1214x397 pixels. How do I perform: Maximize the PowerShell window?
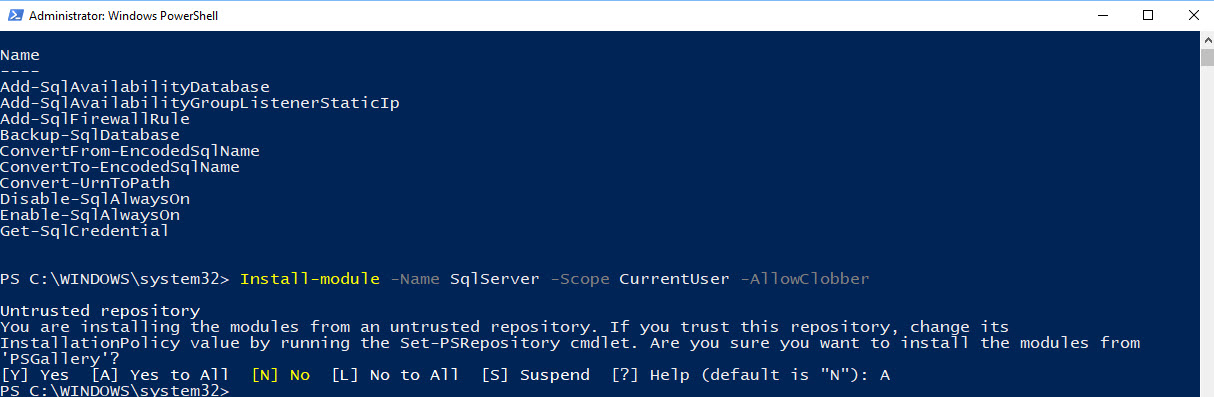1147,15
